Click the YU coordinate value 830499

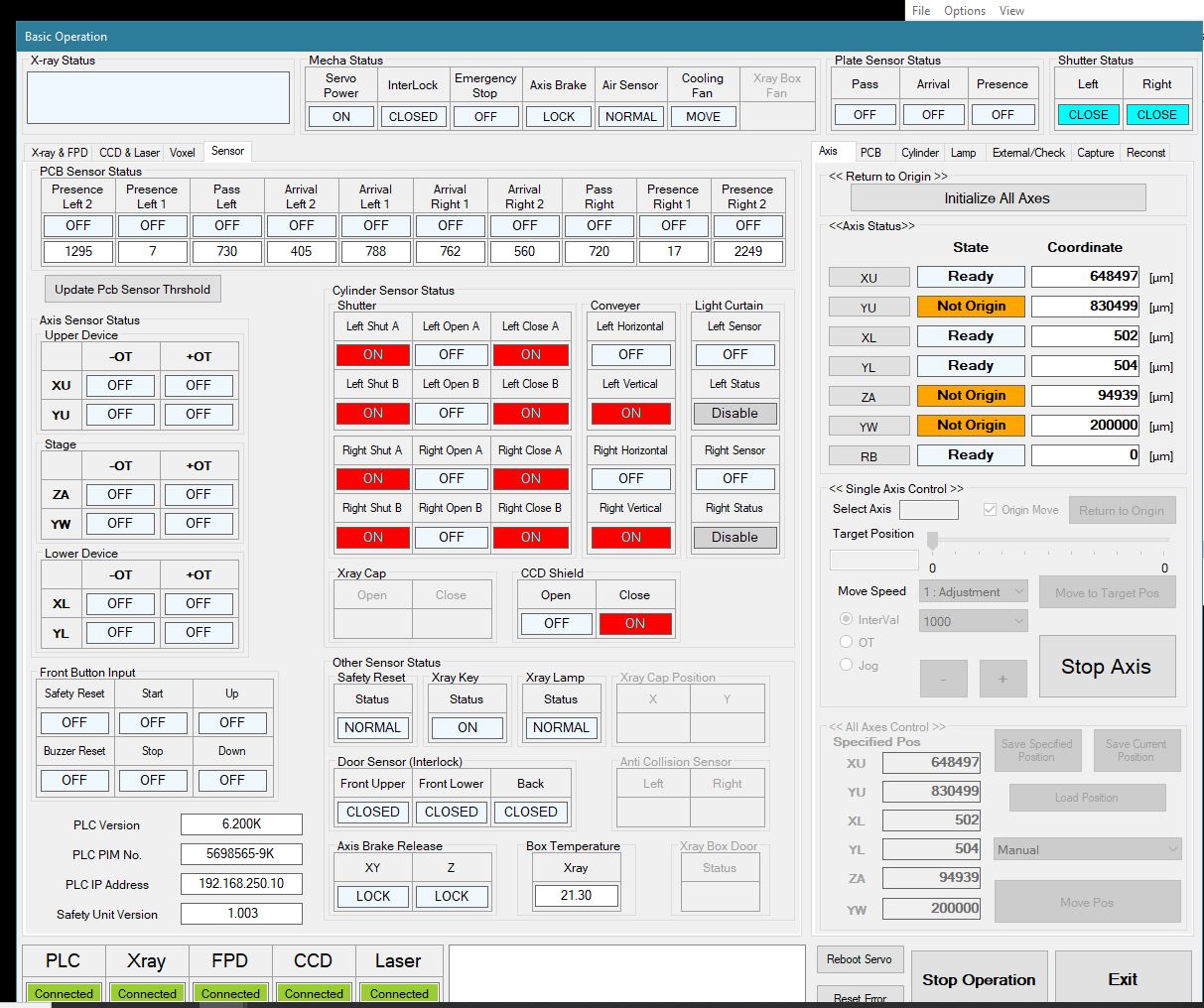[x=1086, y=307]
